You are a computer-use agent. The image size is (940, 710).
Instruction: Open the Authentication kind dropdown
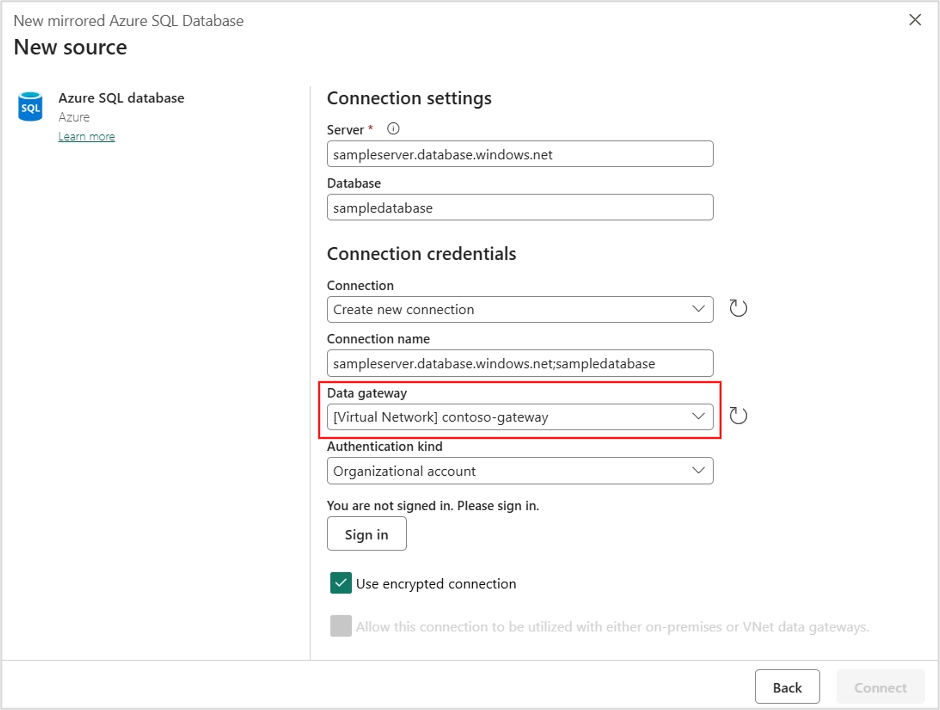click(520, 471)
